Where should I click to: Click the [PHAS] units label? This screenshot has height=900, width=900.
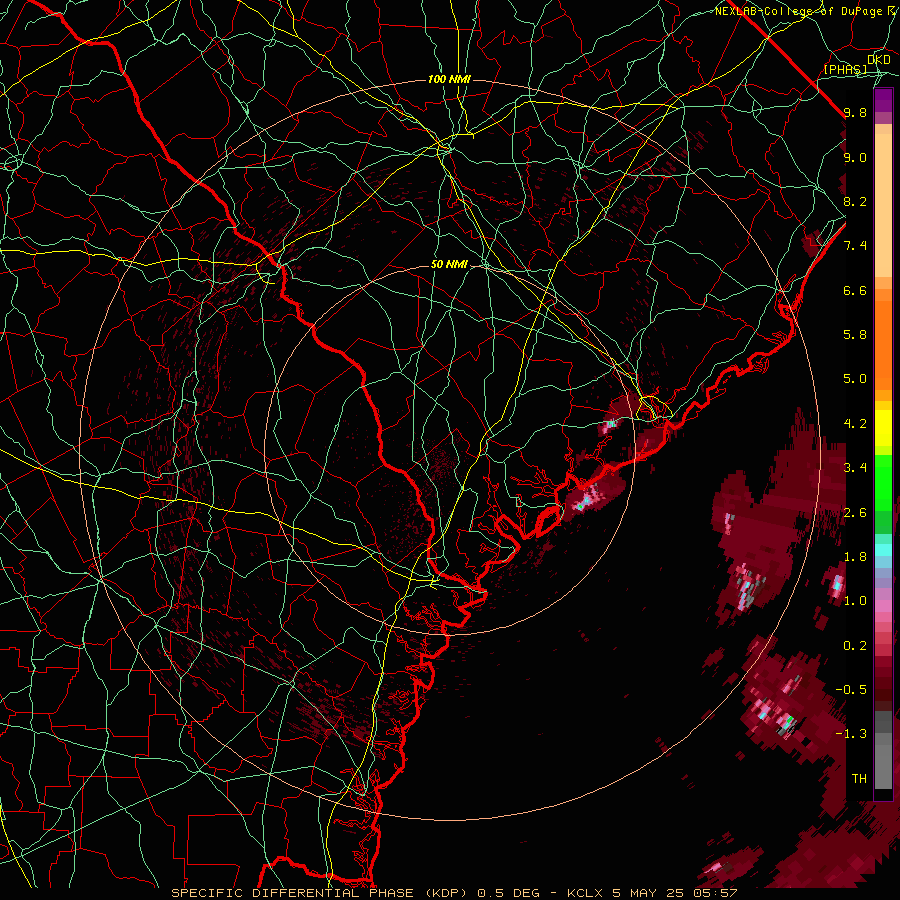pyautogui.click(x=845, y=70)
